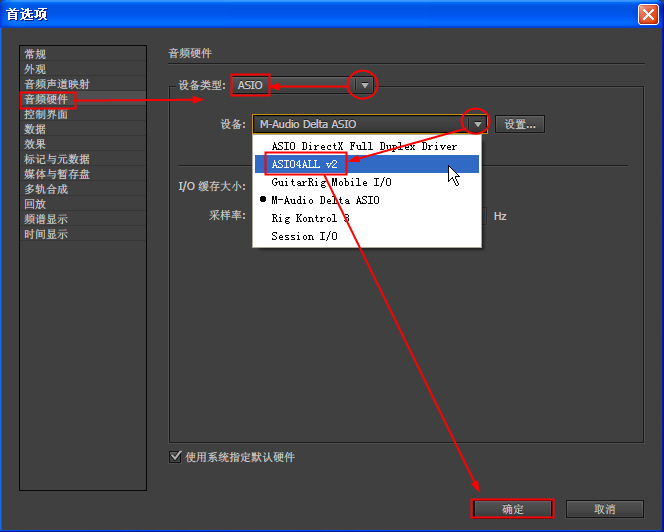
Task: Open the 常规 preferences category
Action: (x=83, y=54)
